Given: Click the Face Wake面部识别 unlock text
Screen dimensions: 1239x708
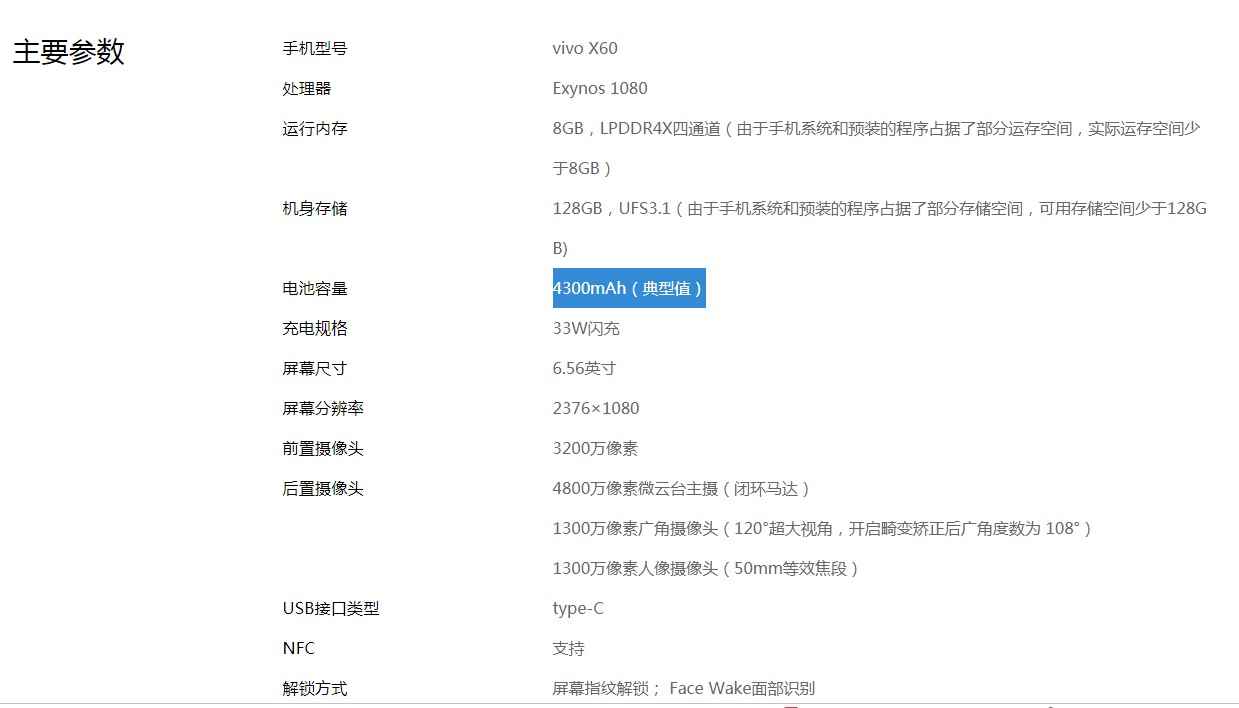Looking at the screenshot, I should [743, 688].
